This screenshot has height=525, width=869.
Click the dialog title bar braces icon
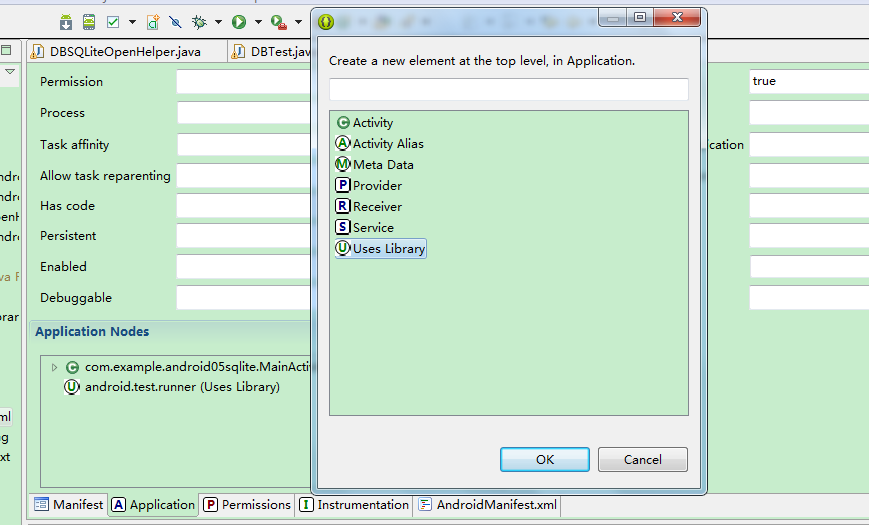click(326, 22)
